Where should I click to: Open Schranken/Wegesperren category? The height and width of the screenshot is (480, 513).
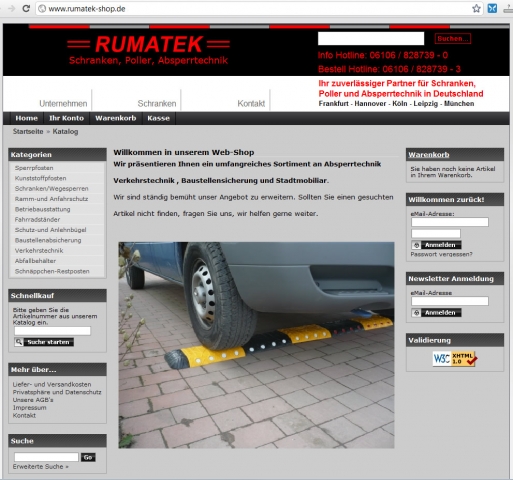pyautogui.click(x=51, y=189)
